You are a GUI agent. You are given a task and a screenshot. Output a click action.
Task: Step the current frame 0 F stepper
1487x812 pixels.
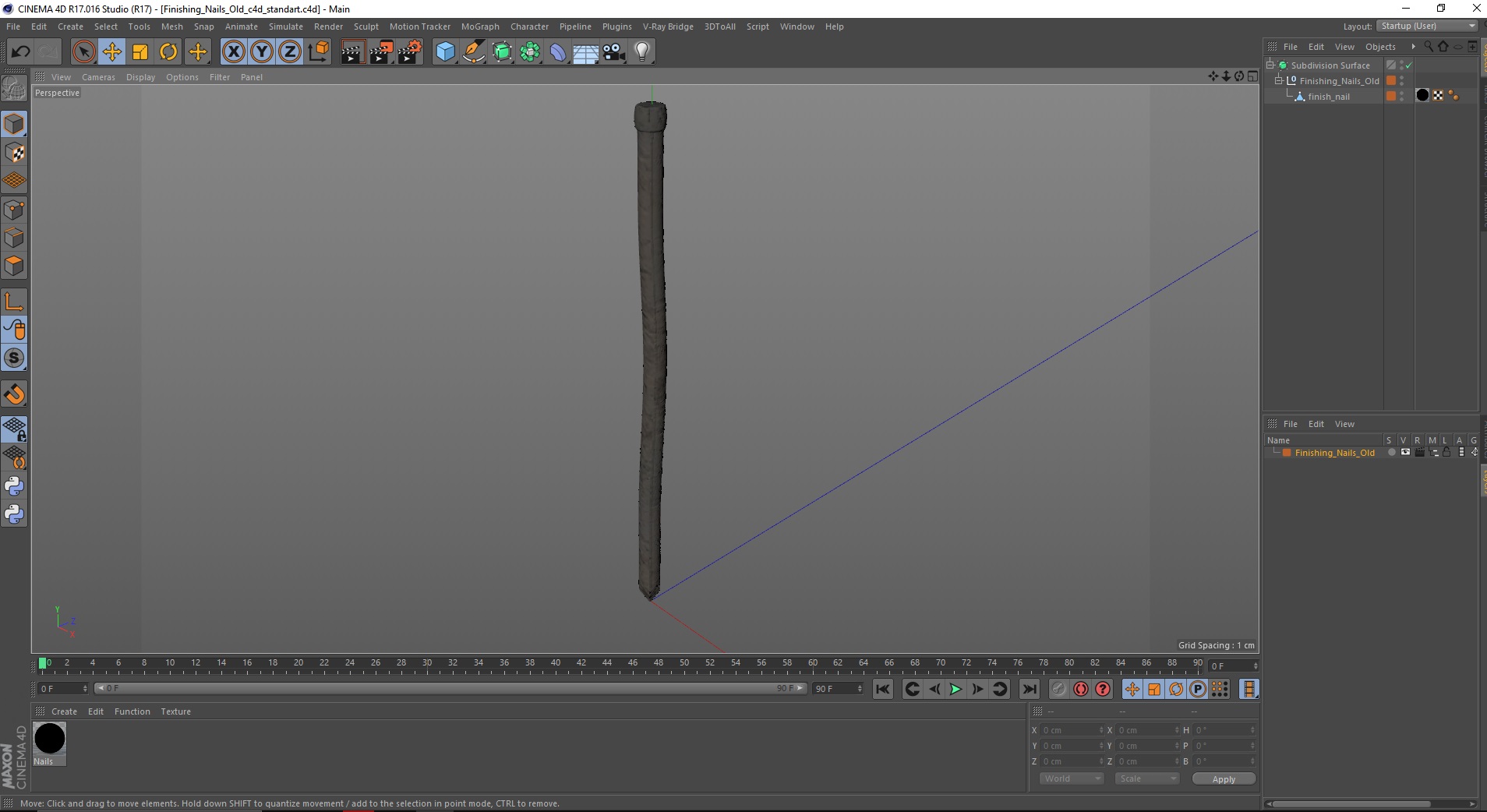pyautogui.click(x=1255, y=666)
